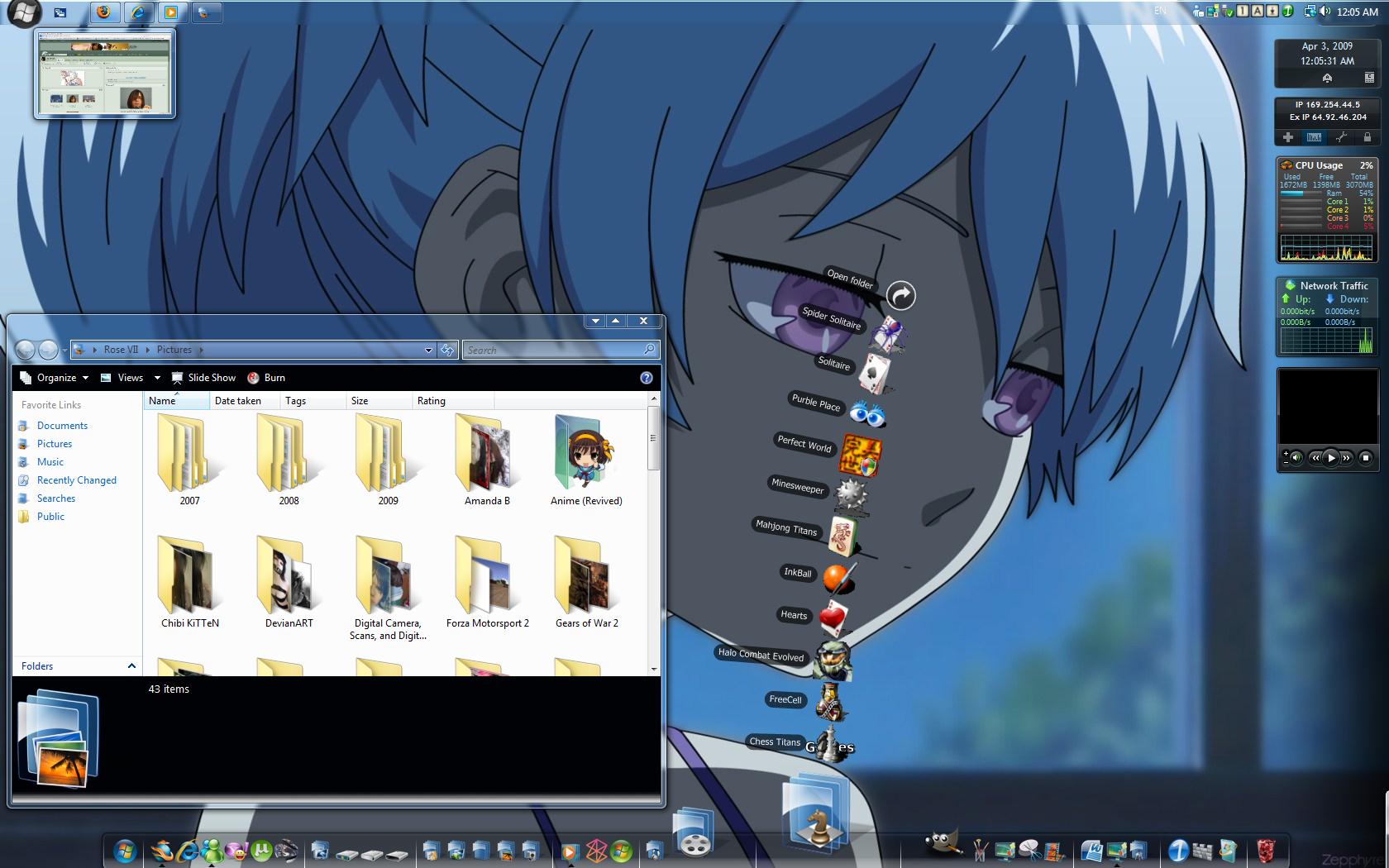
Task: Expand the address bar history dropdown
Action: click(428, 351)
